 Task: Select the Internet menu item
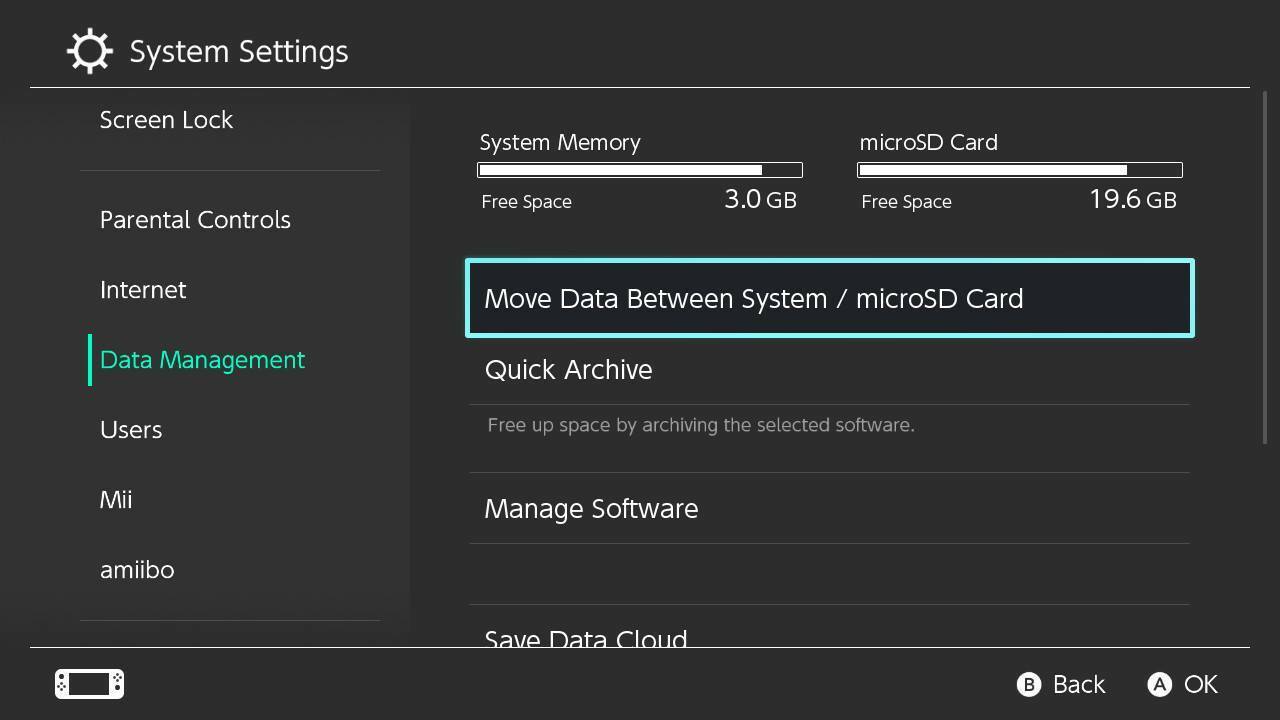[143, 290]
